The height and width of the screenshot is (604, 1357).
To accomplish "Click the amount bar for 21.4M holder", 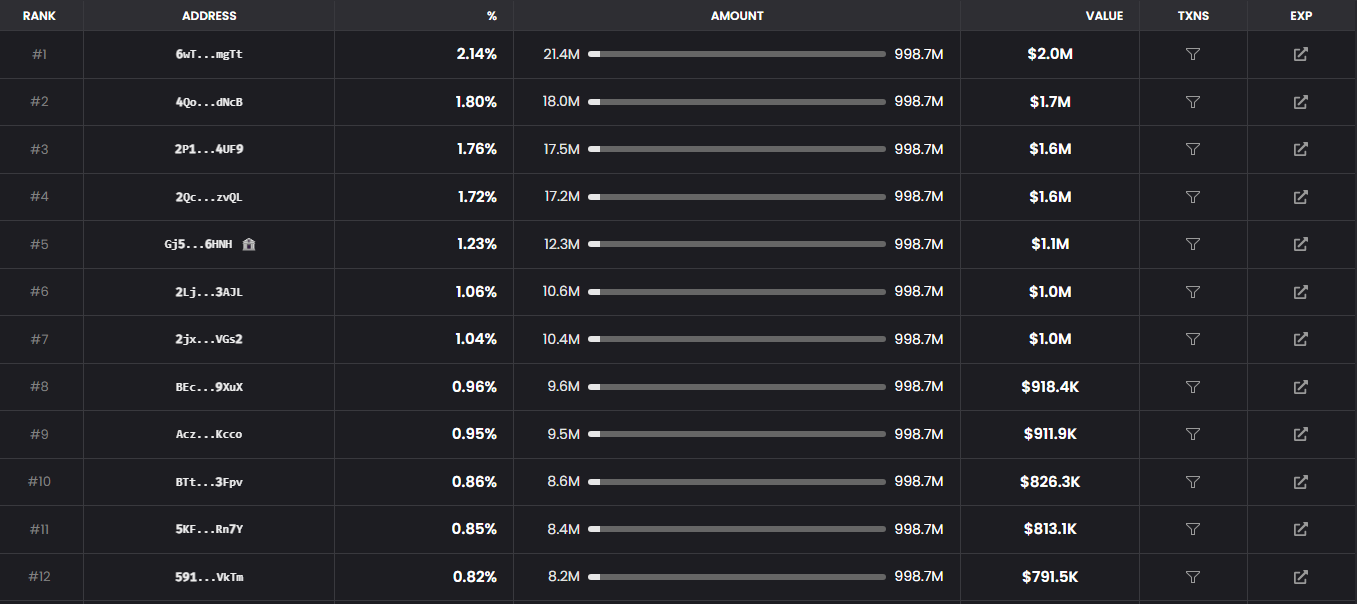I will point(737,54).
